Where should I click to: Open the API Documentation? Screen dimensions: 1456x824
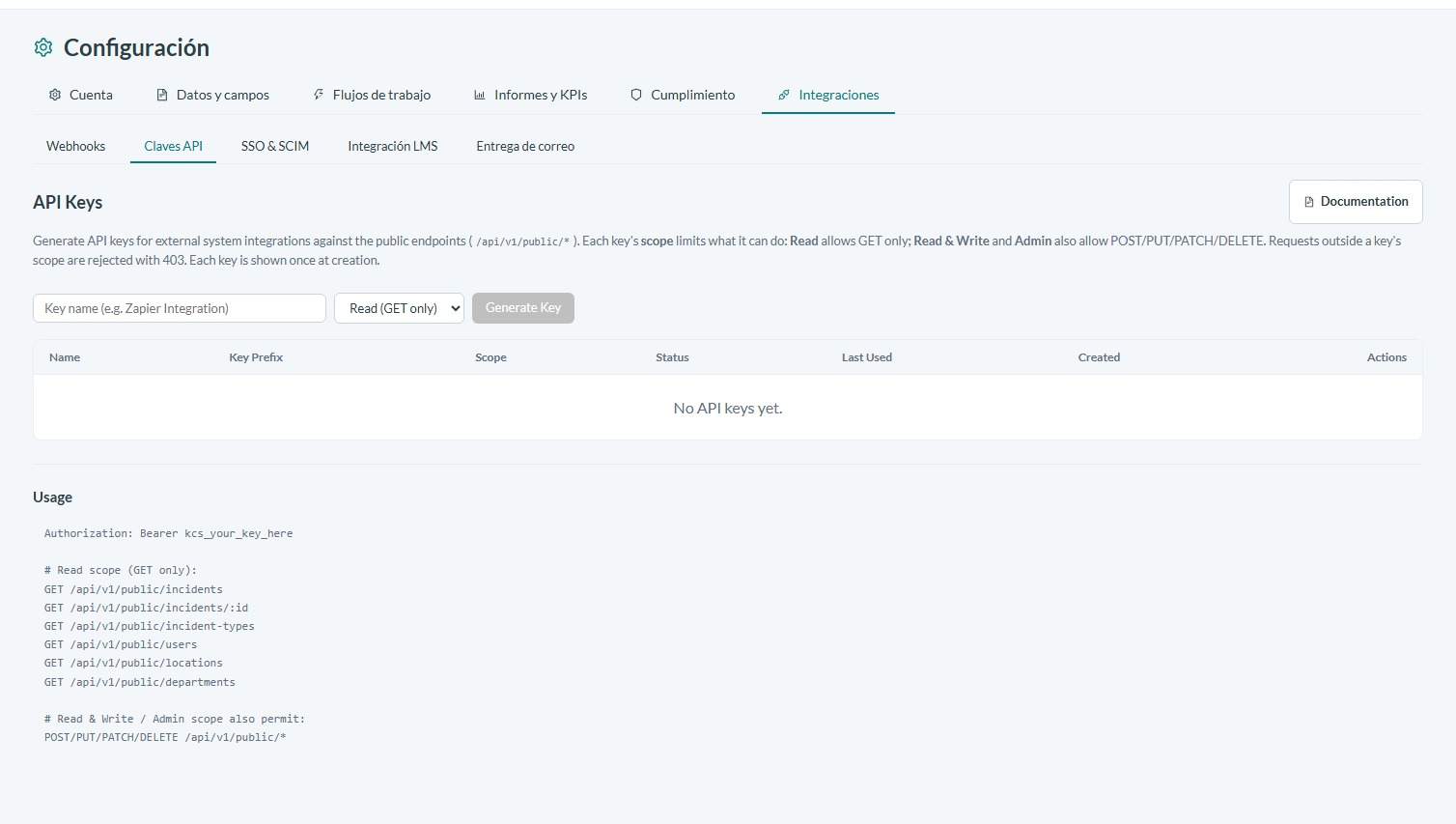click(x=1356, y=202)
